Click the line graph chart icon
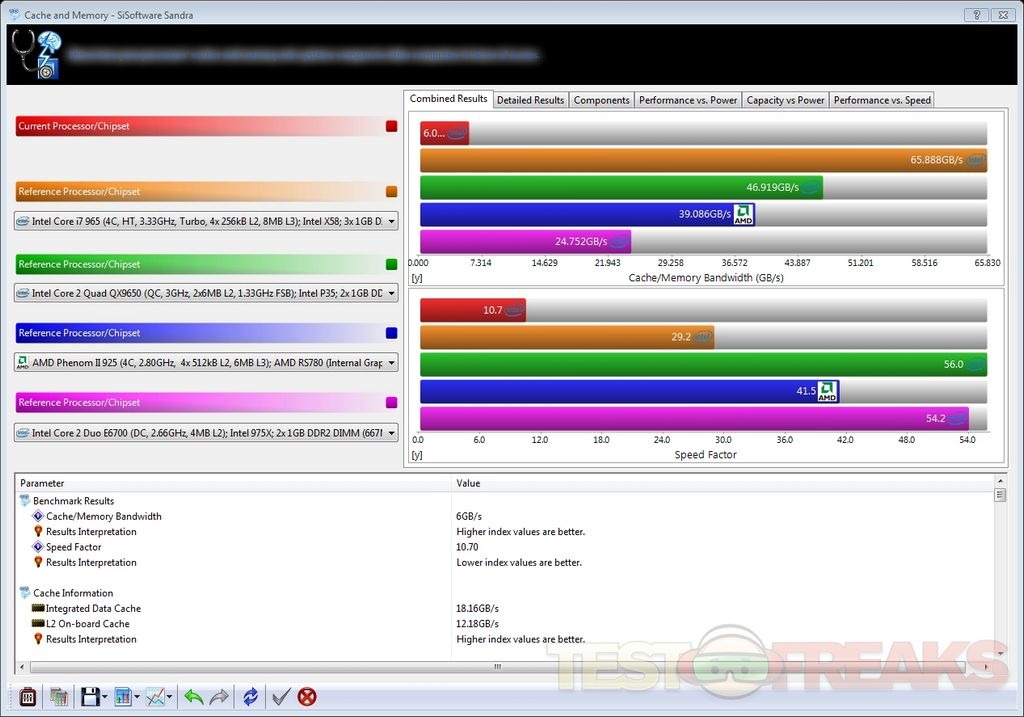This screenshot has height=717, width=1024. (x=155, y=697)
